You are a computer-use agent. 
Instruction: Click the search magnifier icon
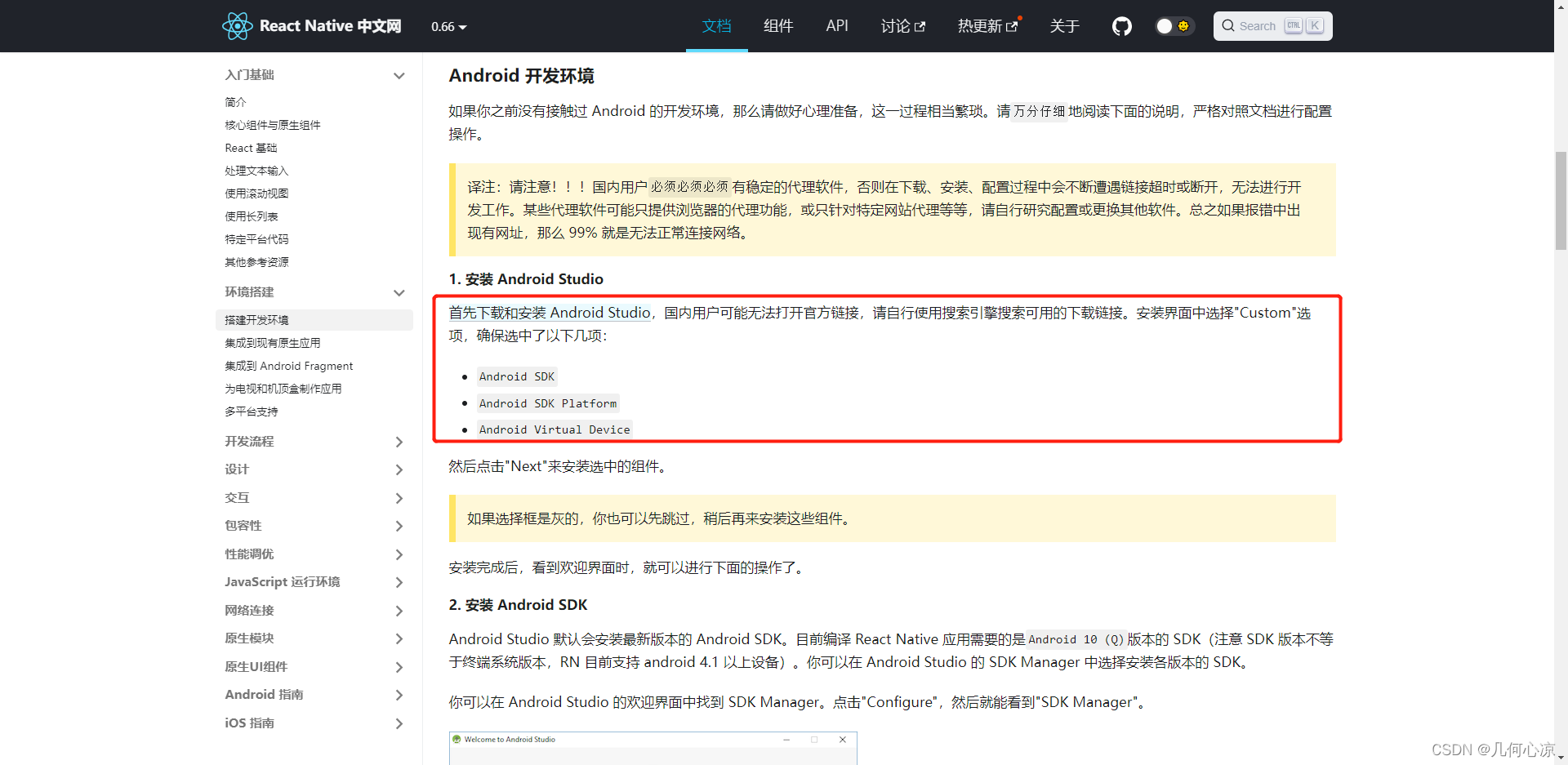(1227, 26)
